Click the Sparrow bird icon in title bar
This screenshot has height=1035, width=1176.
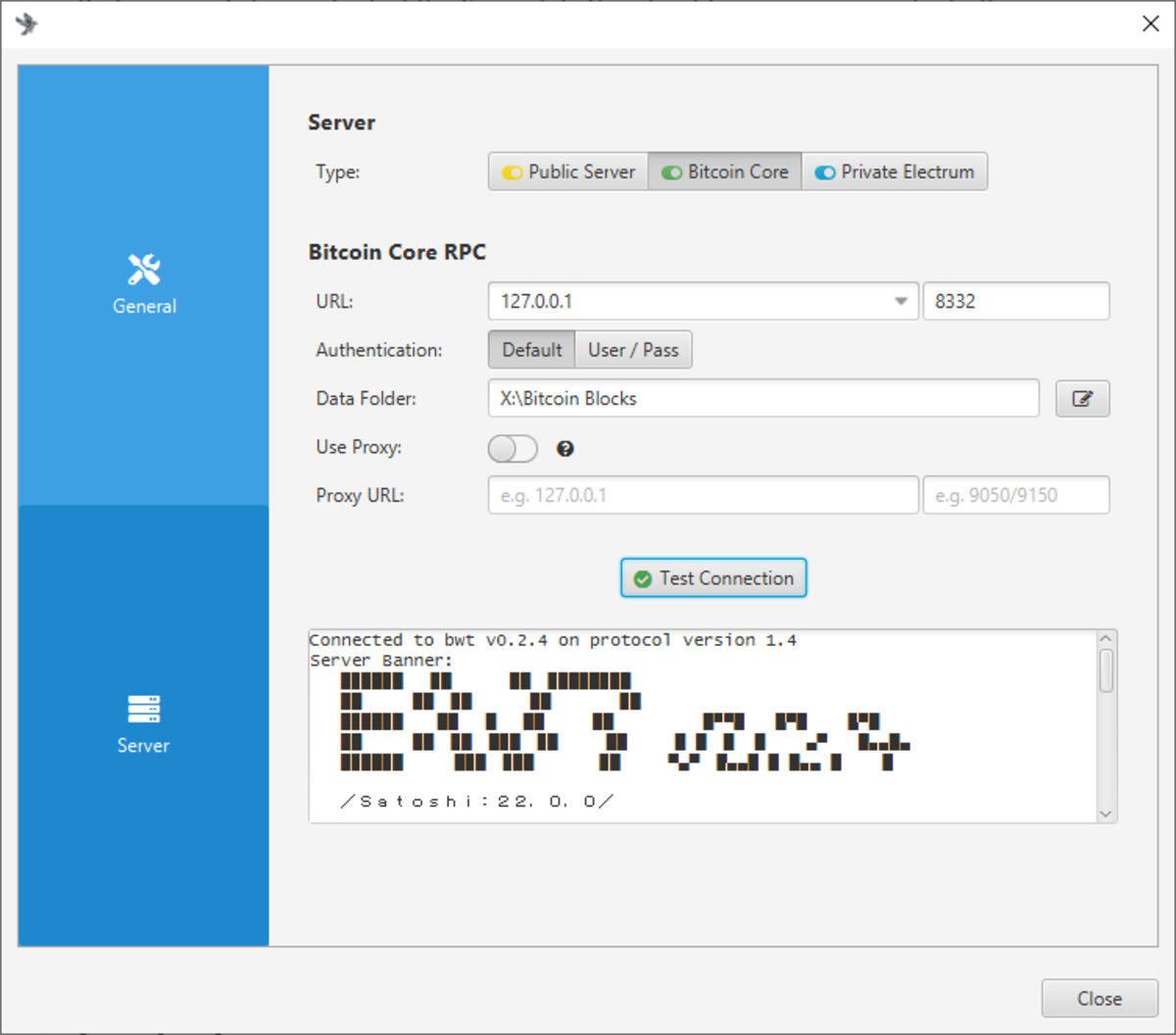pyautogui.click(x=26, y=24)
